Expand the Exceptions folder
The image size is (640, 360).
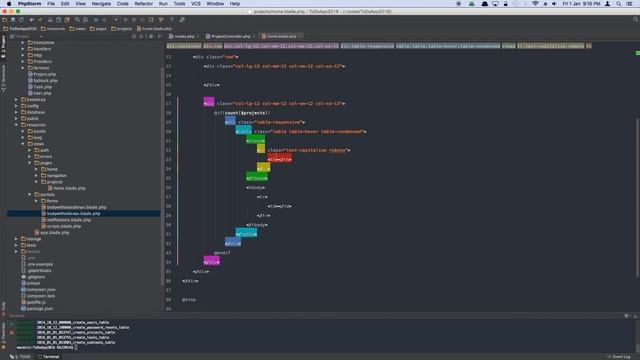coord(23,42)
